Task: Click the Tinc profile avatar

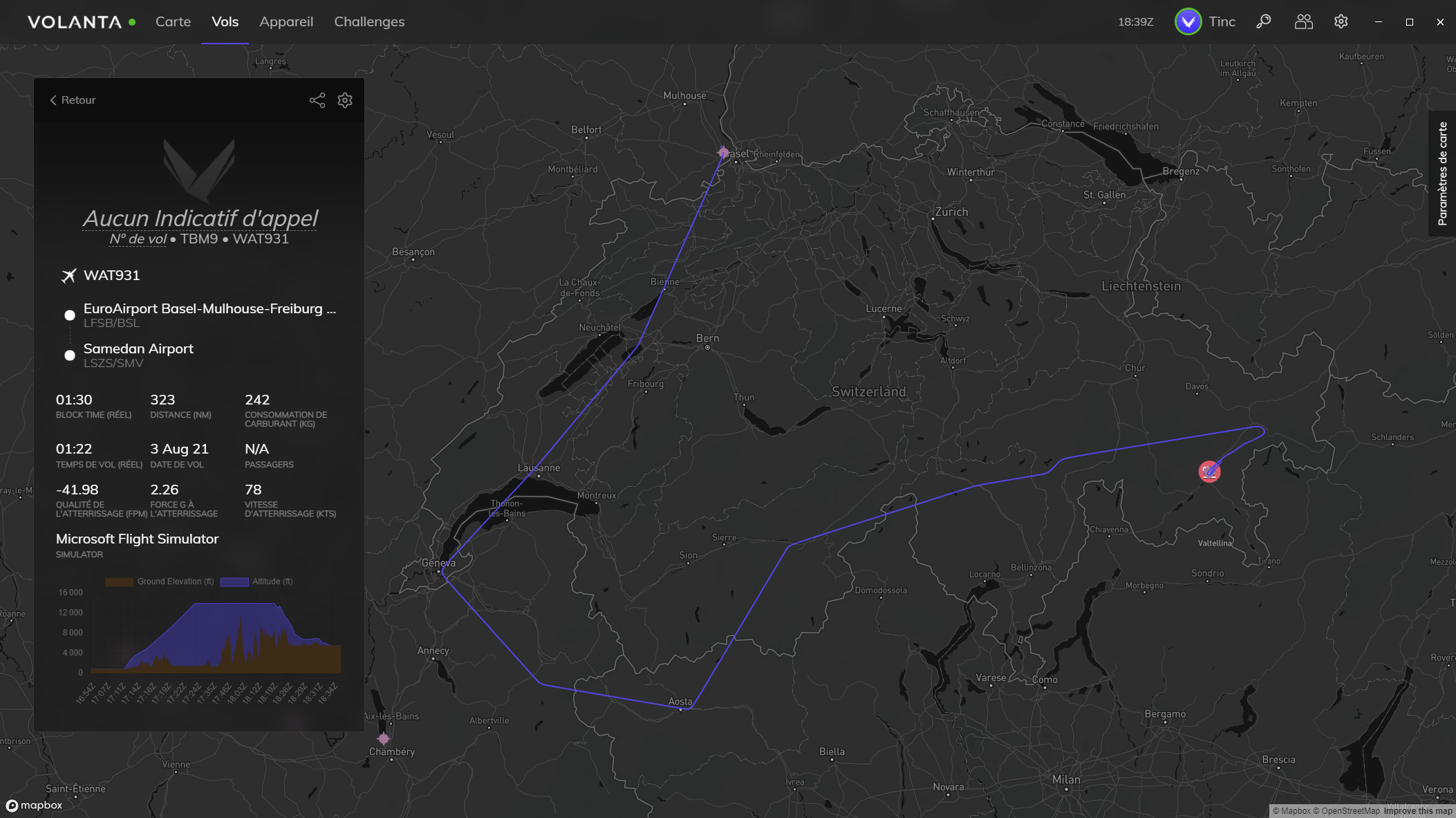Action: [1188, 22]
